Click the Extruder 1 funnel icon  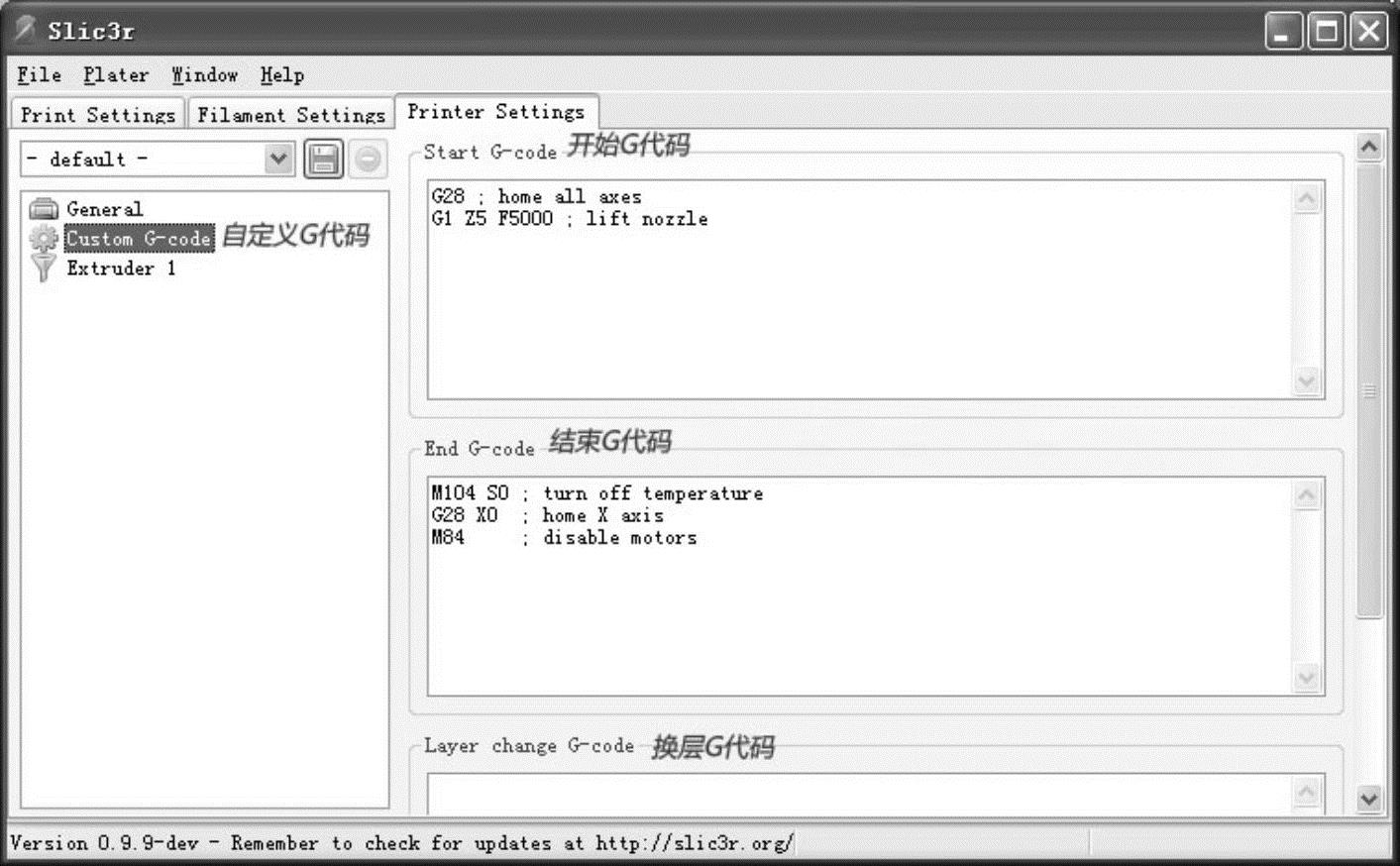44,268
